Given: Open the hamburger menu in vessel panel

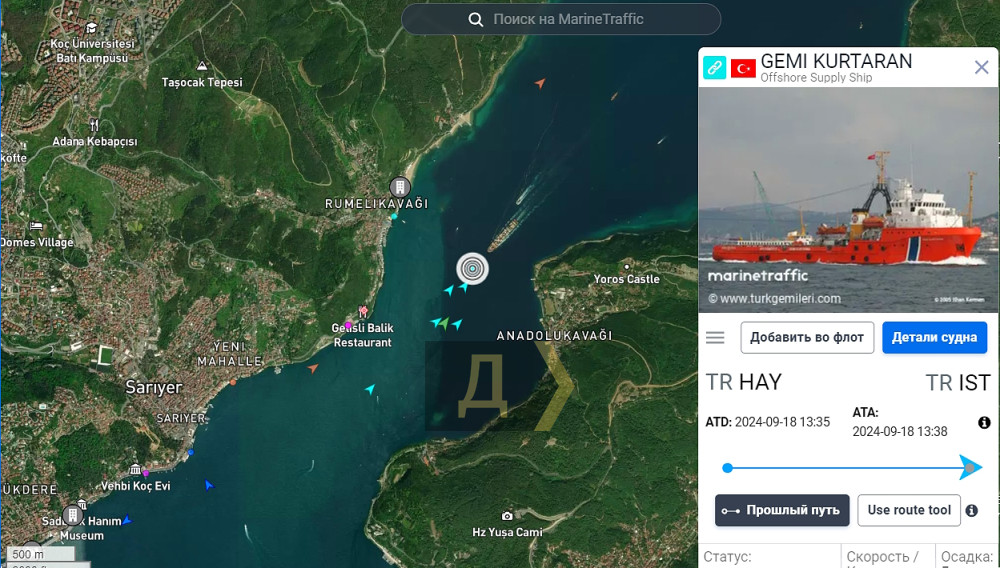Looking at the screenshot, I should point(715,338).
